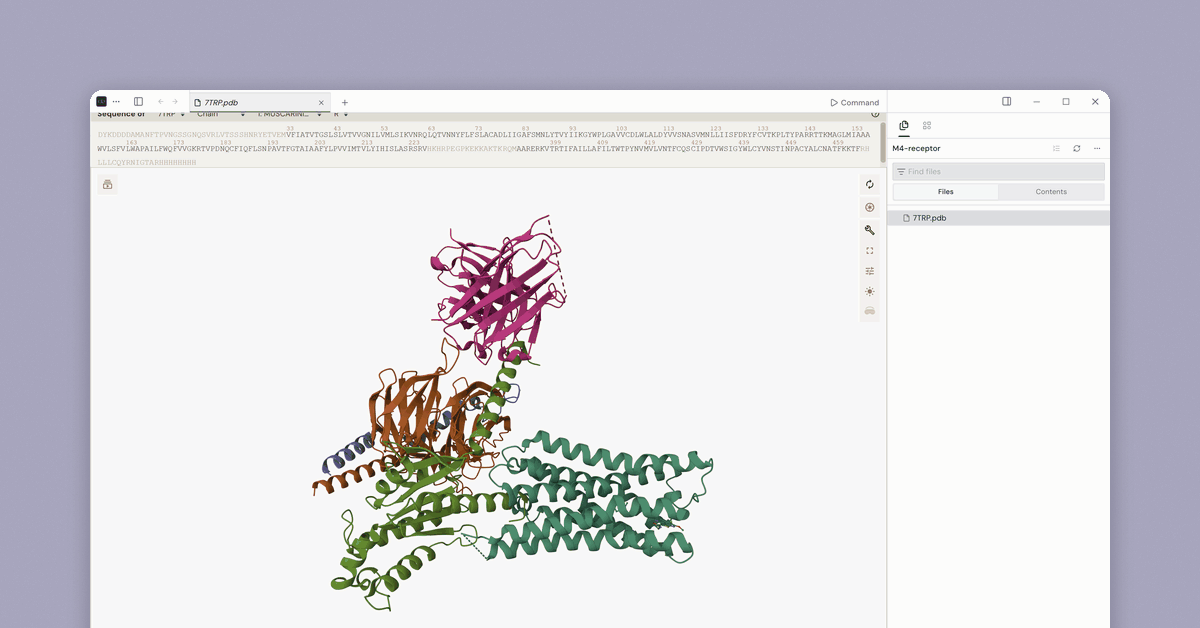Toggle the right panel layout icon

coord(1007,102)
